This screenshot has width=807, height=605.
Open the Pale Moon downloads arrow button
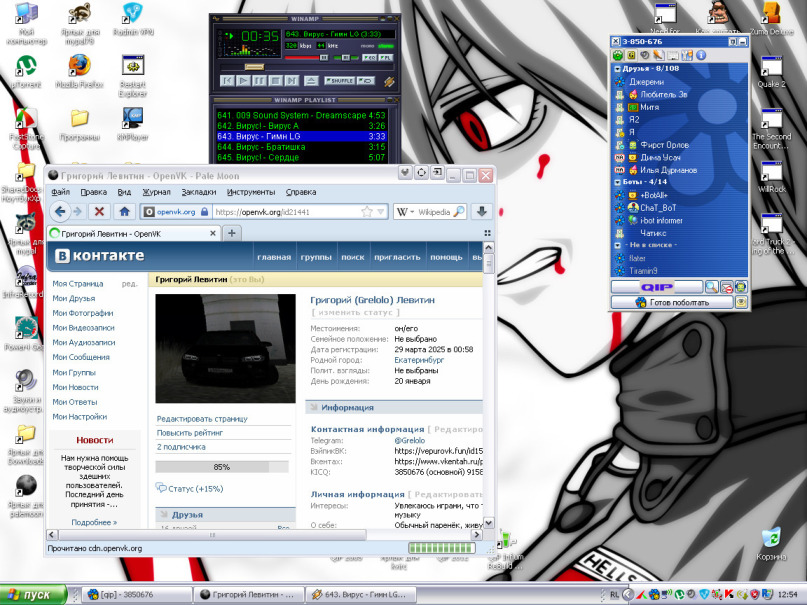(x=482, y=211)
